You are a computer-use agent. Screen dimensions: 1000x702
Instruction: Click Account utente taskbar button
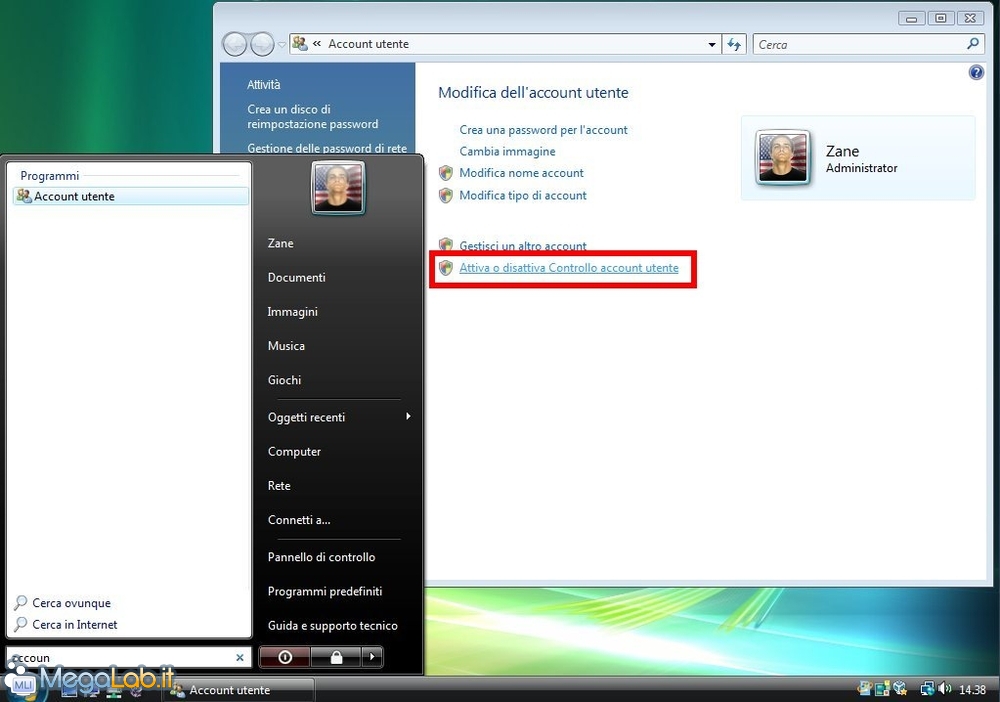(239, 690)
